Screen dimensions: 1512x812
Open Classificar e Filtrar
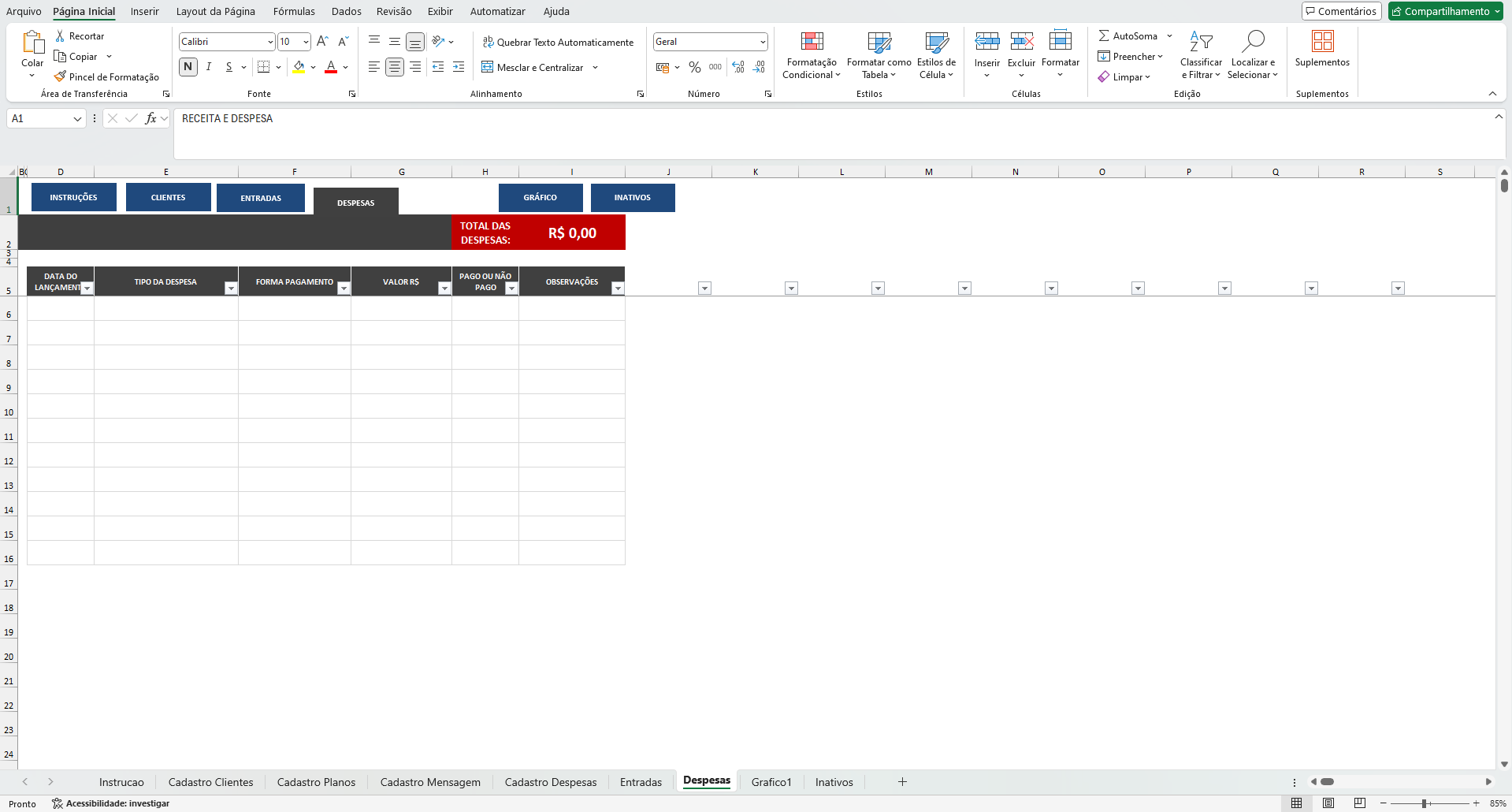click(x=1200, y=55)
